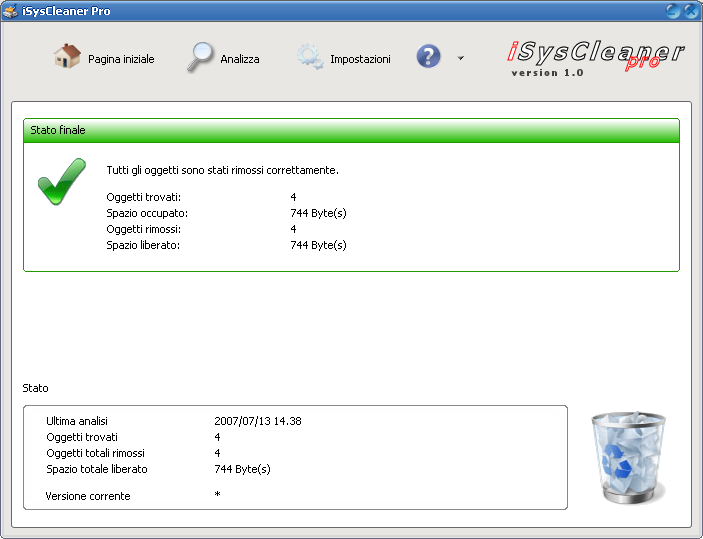This screenshot has height=539, width=703.
Task: Click the iSysCleaner Pro title bar app icon
Action: 10,11
